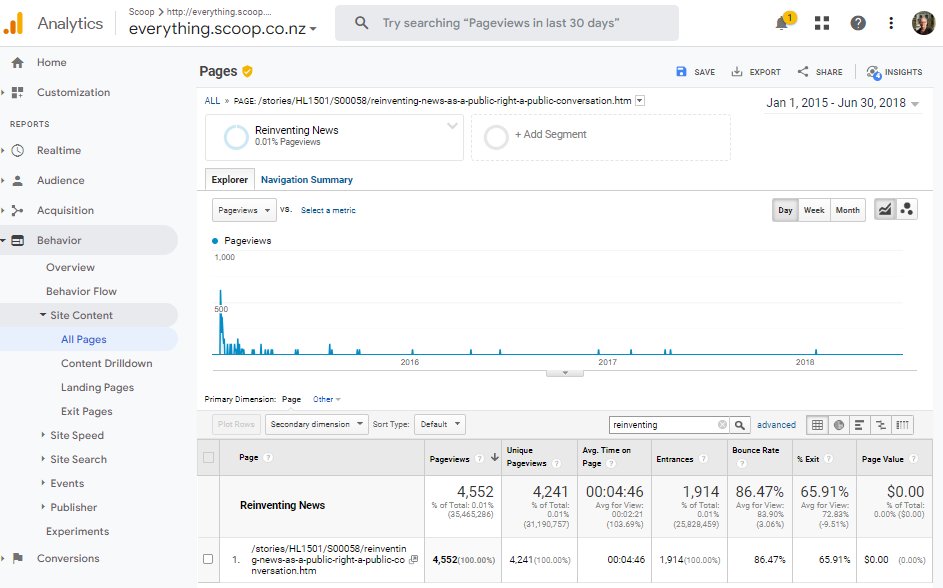Viewport: 943px width, 588px height.
Task: Select the pivot view icon
Action: click(x=903, y=425)
